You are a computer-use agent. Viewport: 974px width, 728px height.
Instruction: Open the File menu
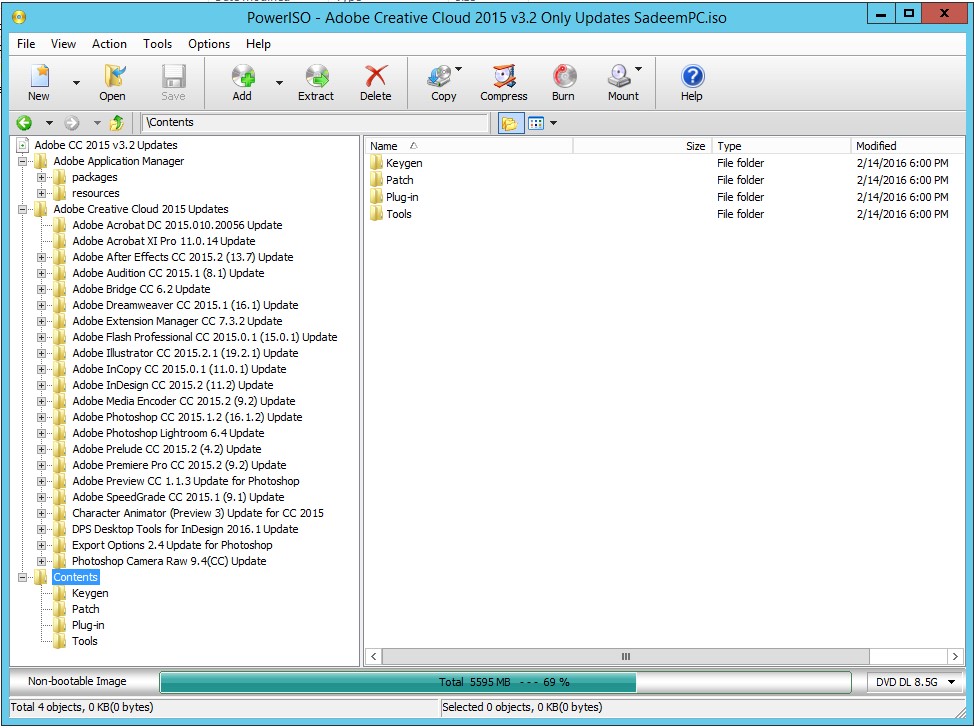pyautogui.click(x=26, y=44)
